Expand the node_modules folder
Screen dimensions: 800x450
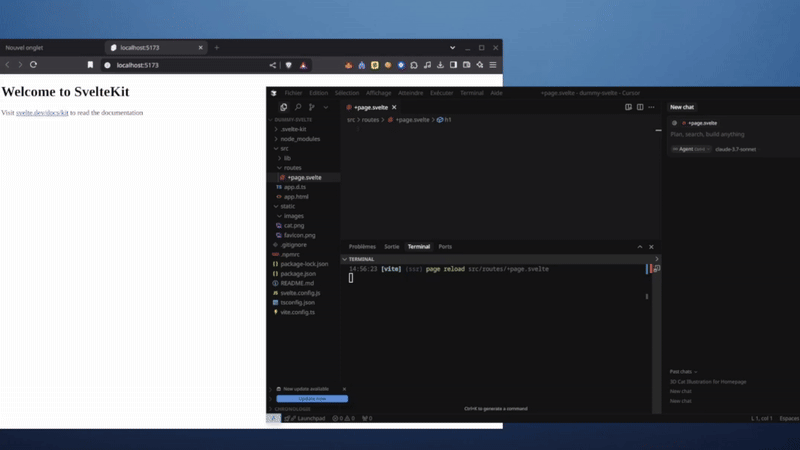pyautogui.click(x=300, y=139)
